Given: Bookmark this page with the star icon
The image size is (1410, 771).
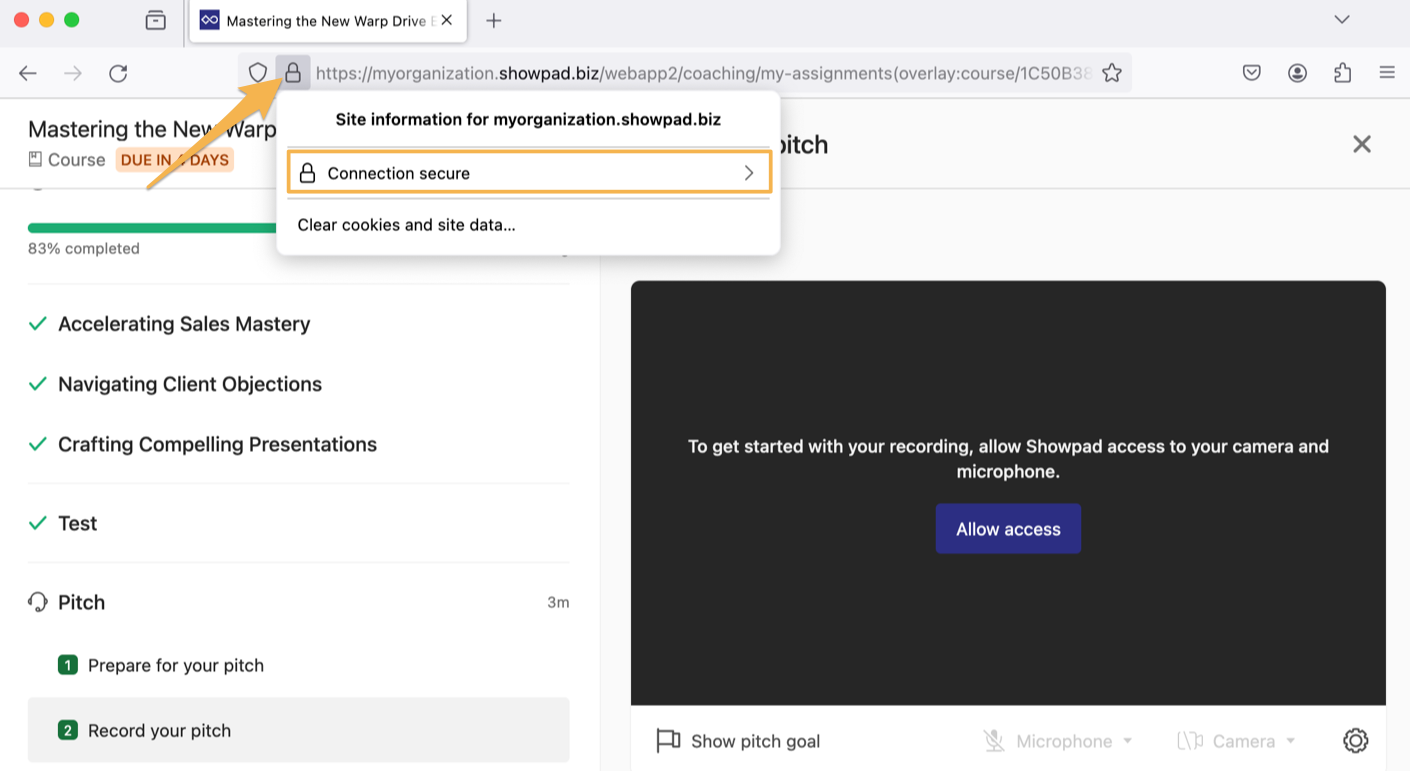Looking at the screenshot, I should pos(1112,72).
